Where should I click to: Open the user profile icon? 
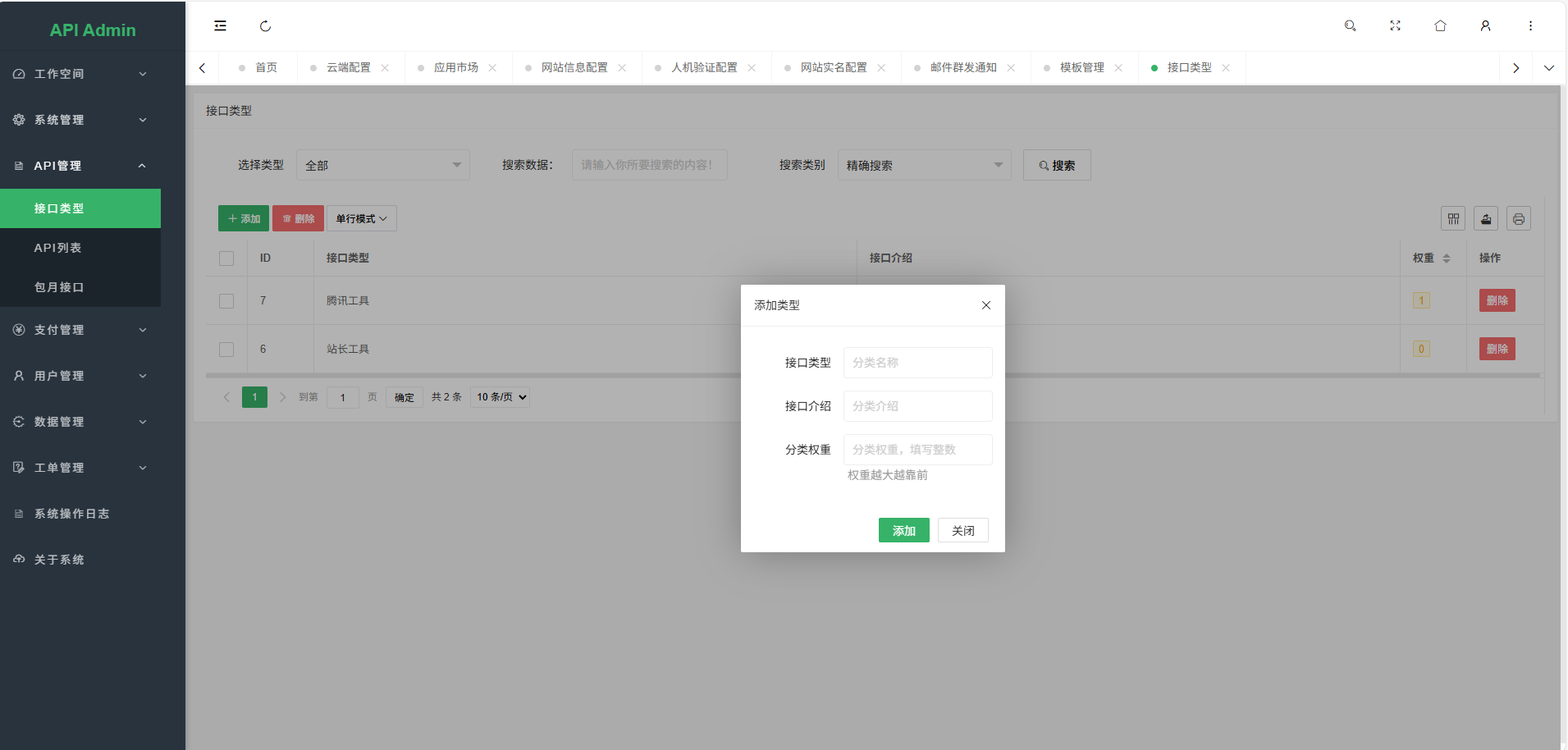(1485, 26)
